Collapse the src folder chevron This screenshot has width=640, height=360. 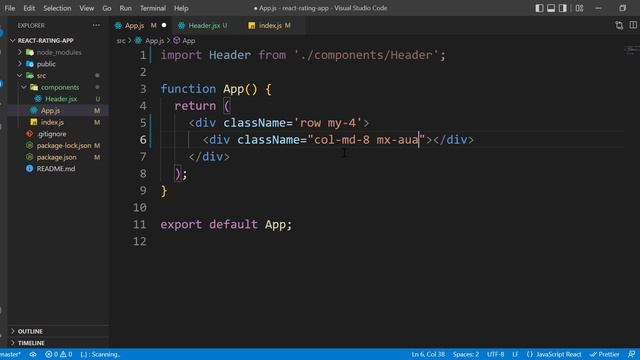20,76
